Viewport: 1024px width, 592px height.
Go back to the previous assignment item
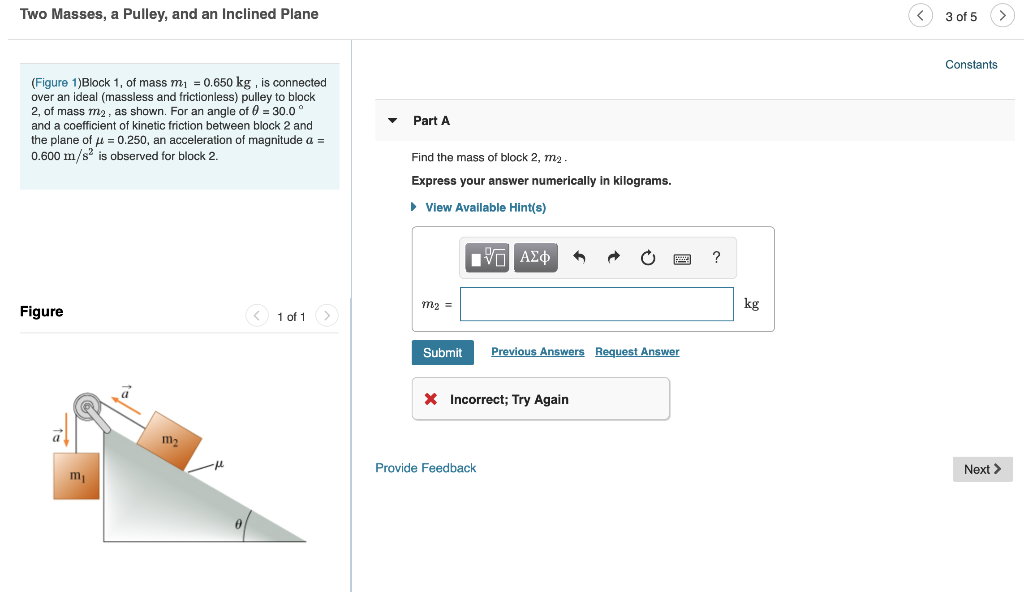tap(920, 15)
